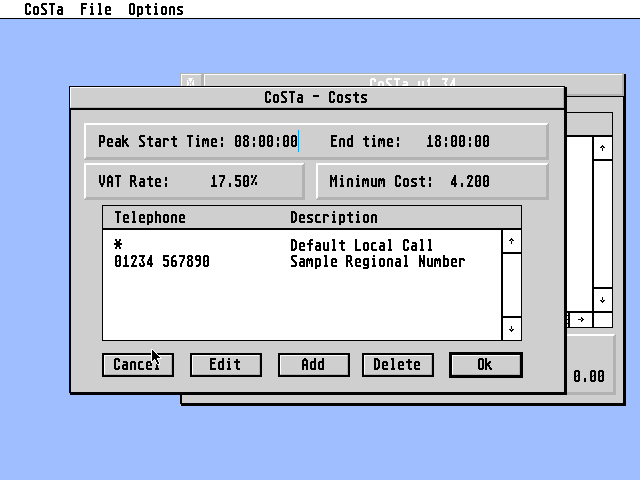Click the Delete button
This screenshot has height=480, width=640.
coord(398,364)
